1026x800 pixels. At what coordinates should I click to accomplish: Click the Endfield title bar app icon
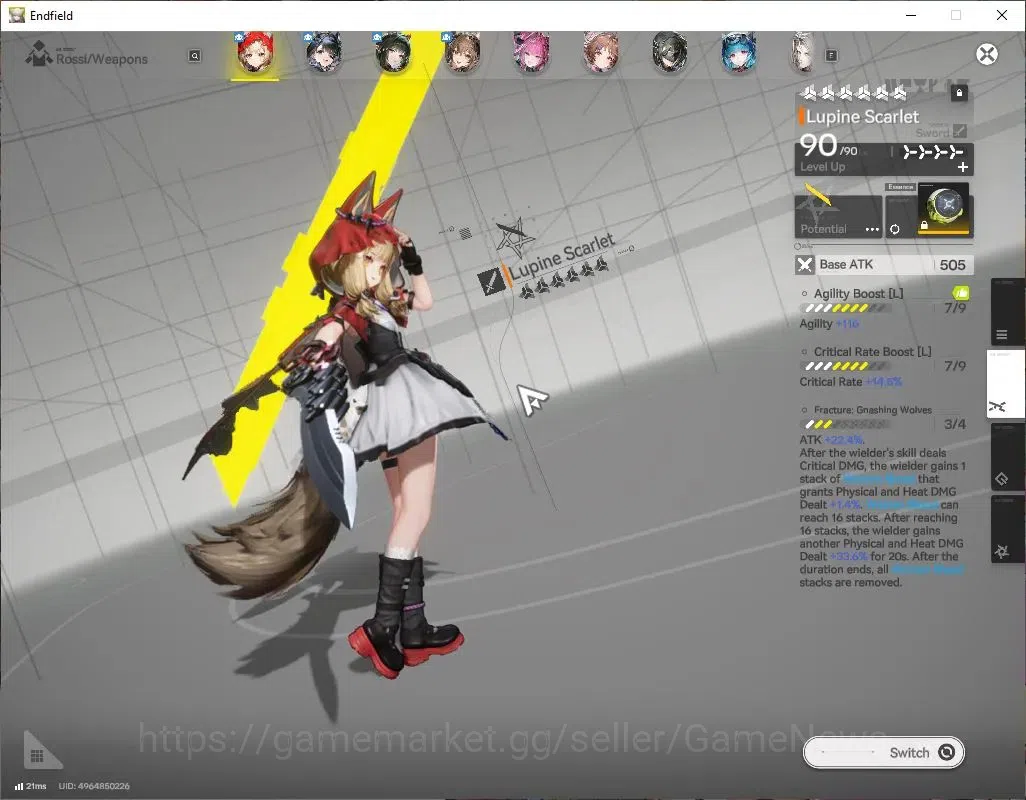(16, 15)
